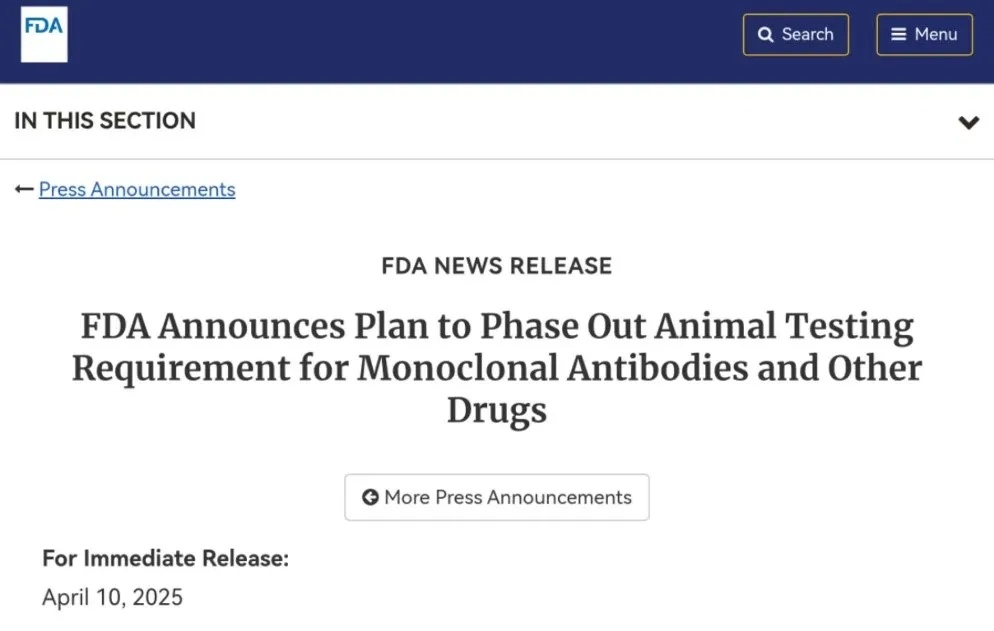This screenshot has width=994, height=631.
Task: Click the More Press Announcements button
Action: [497, 497]
